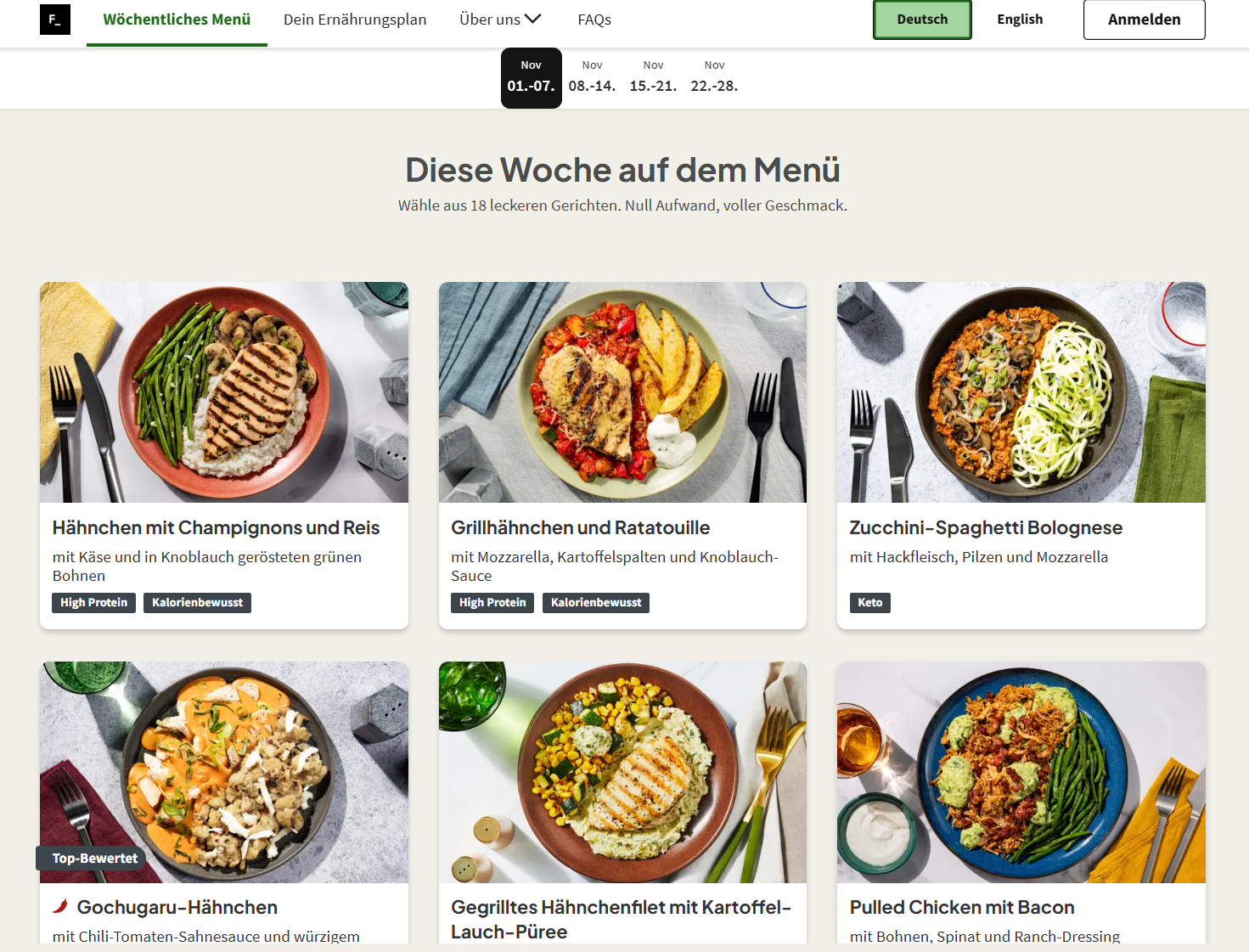Open the Wöchentliches Menü tab

[x=177, y=20]
